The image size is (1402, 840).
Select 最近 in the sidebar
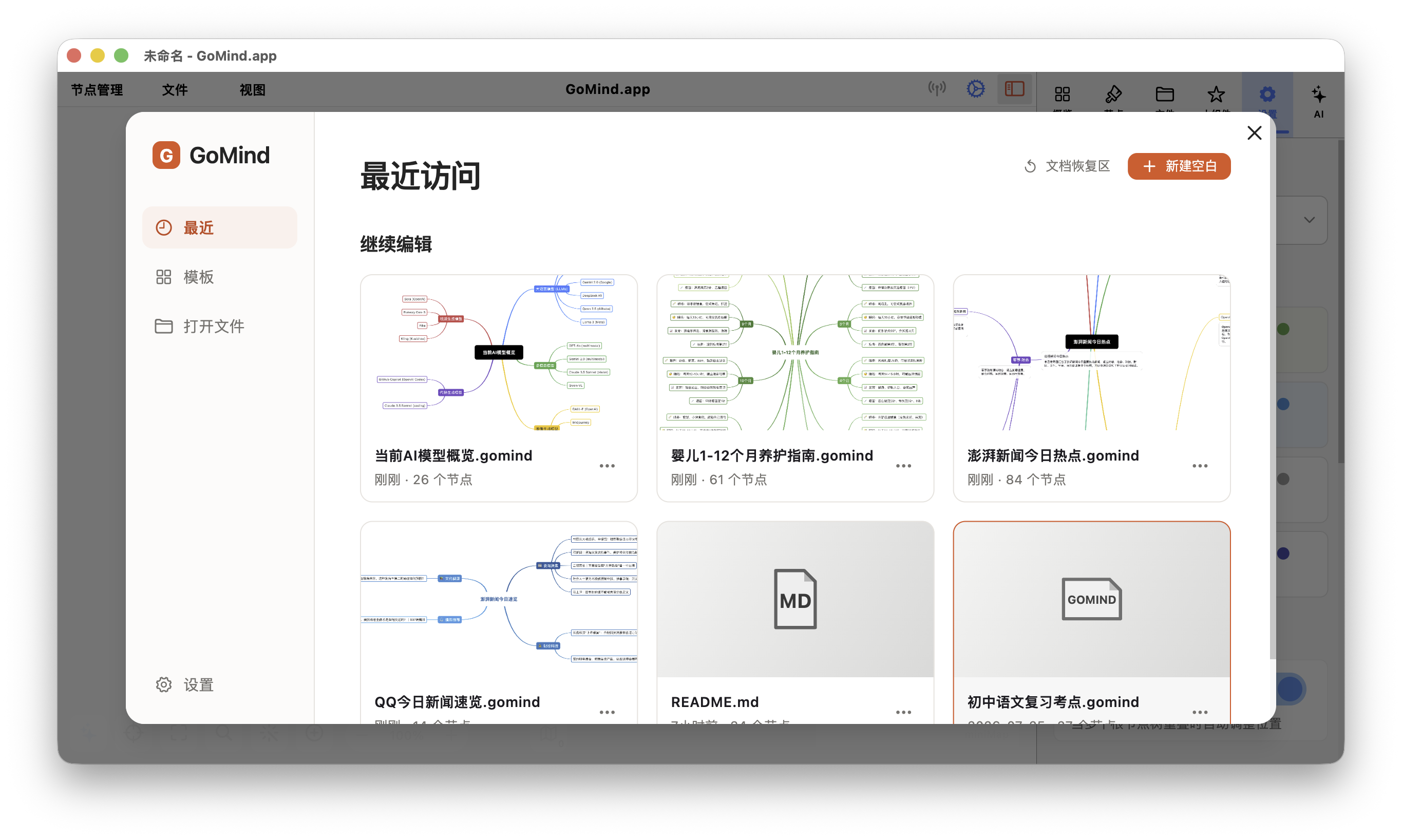(x=220, y=227)
